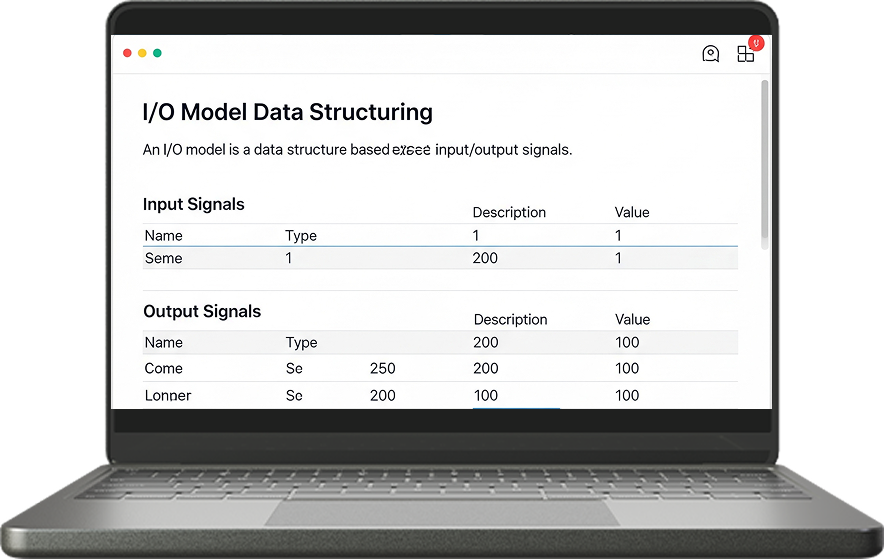Click Description header in Output Signals table
This screenshot has height=559, width=884.
click(x=510, y=319)
